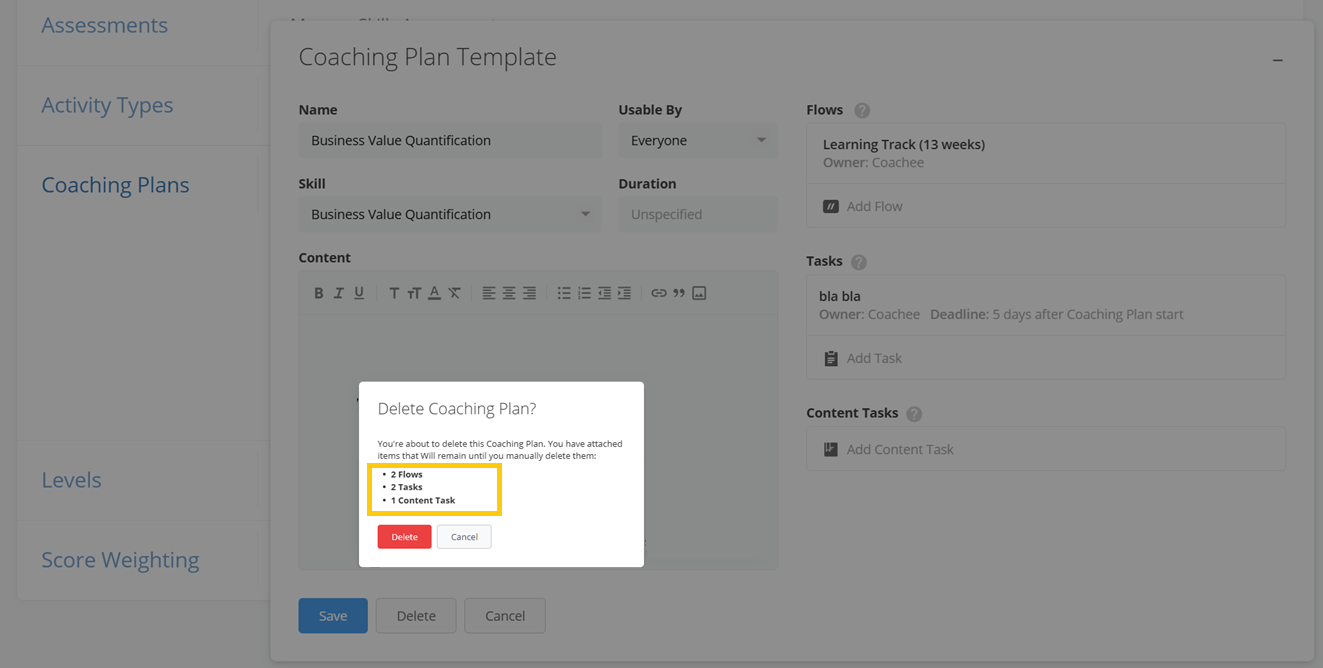Open help icon beside Flows heading
The height and width of the screenshot is (668, 1323).
(x=862, y=111)
